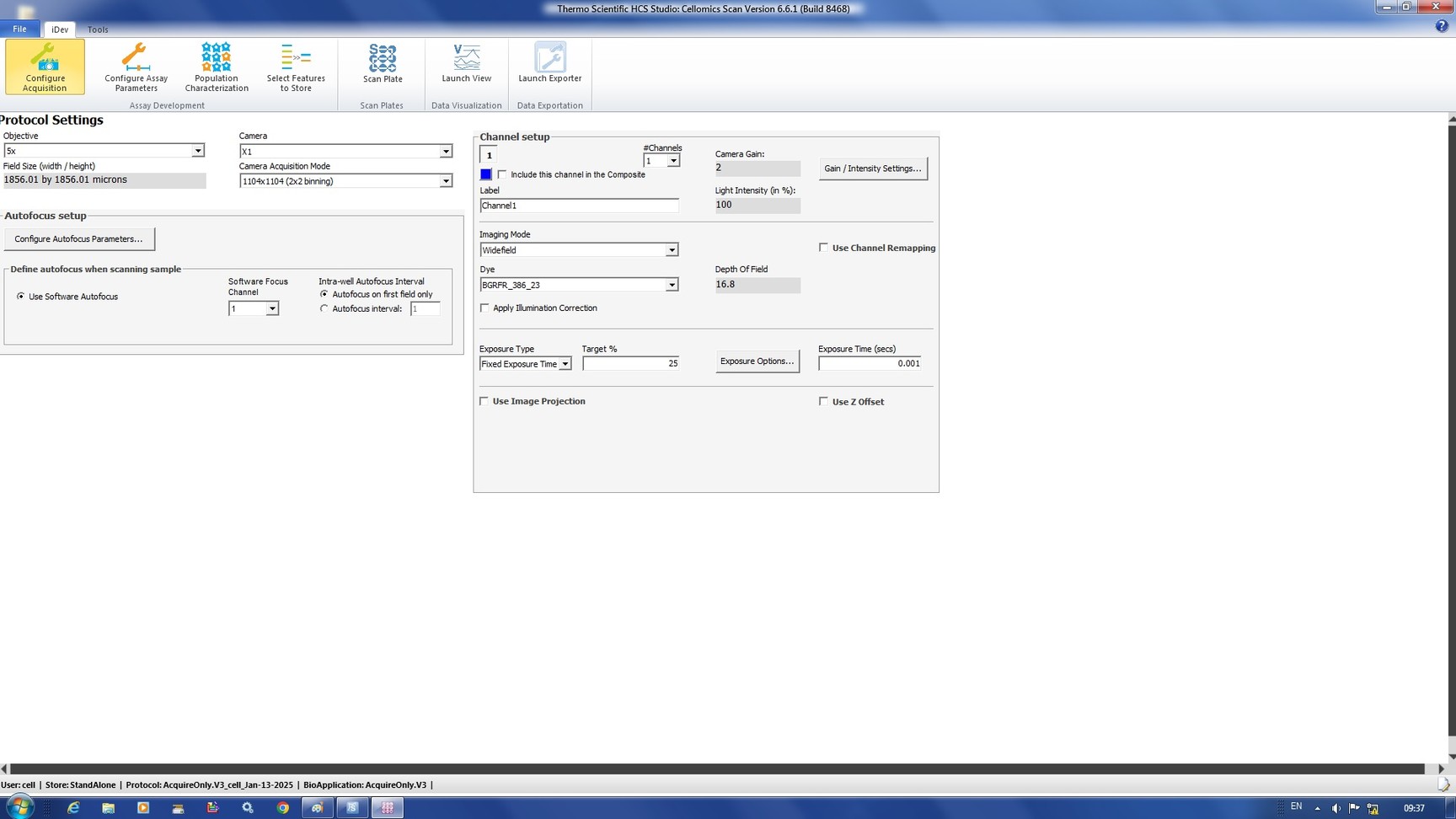1456x819 pixels.
Task: Enable the Use Image Projection checkbox
Action: pyautogui.click(x=484, y=401)
